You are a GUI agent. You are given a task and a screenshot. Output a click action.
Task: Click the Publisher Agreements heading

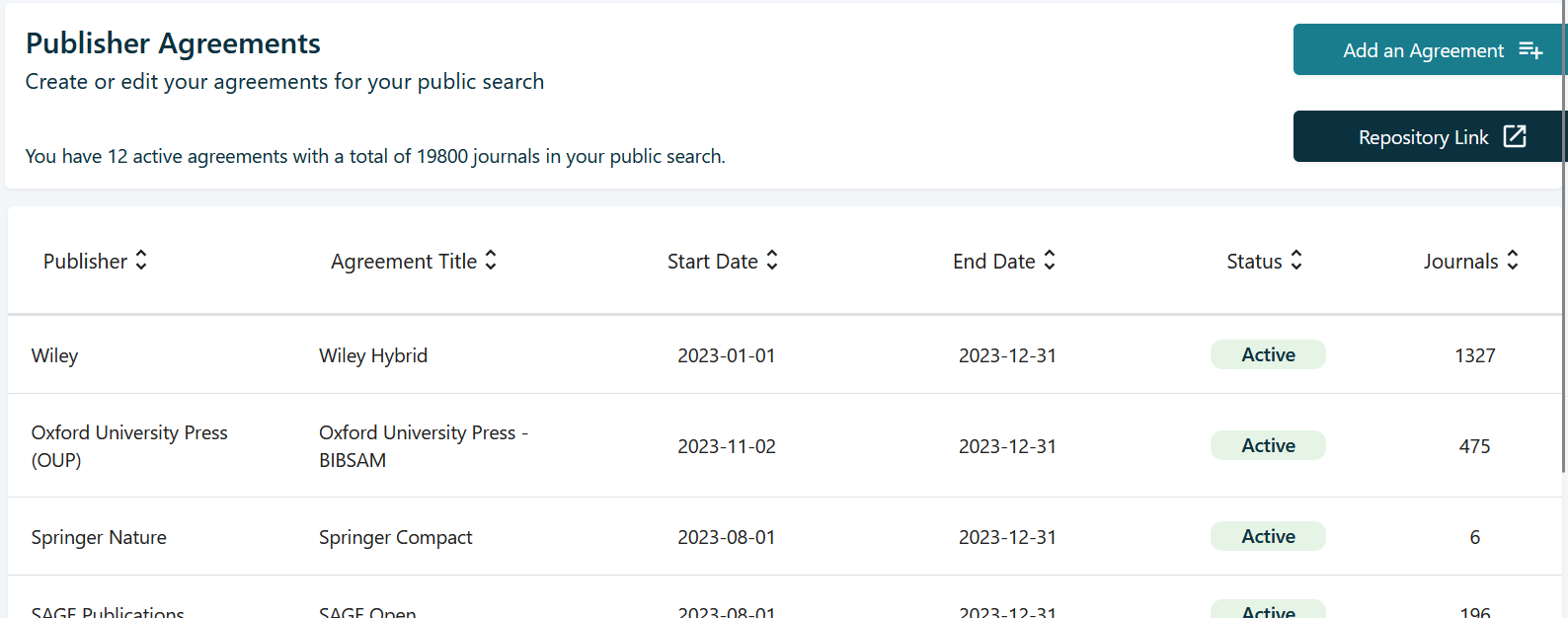(x=173, y=43)
